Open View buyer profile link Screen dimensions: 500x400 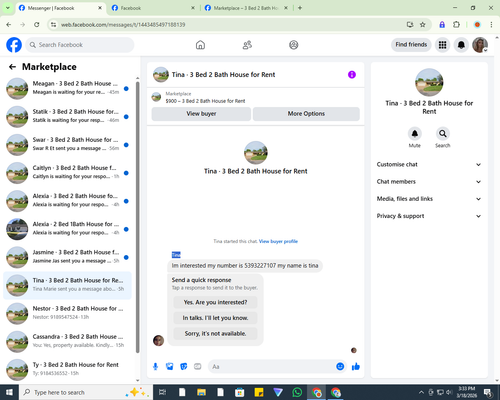(278, 241)
